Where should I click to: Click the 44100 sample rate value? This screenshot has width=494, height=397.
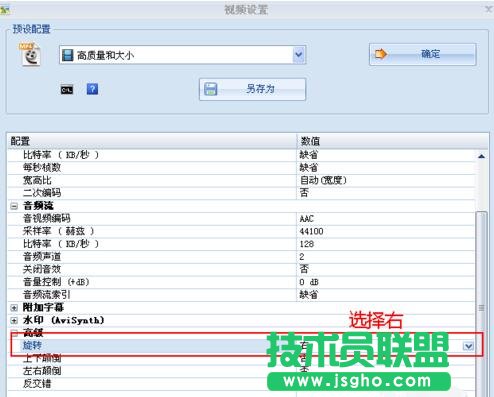(x=311, y=231)
